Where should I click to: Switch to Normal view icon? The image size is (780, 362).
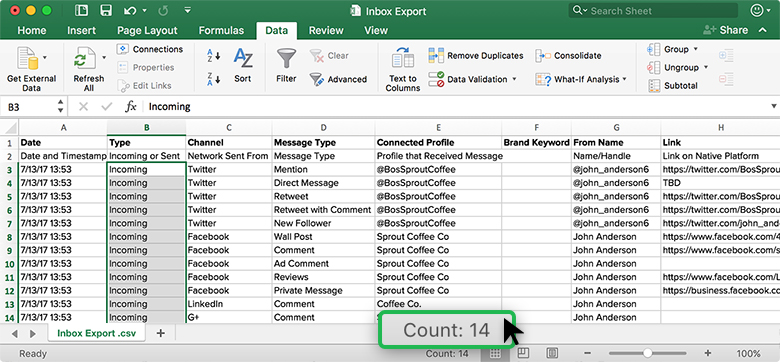(x=495, y=353)
